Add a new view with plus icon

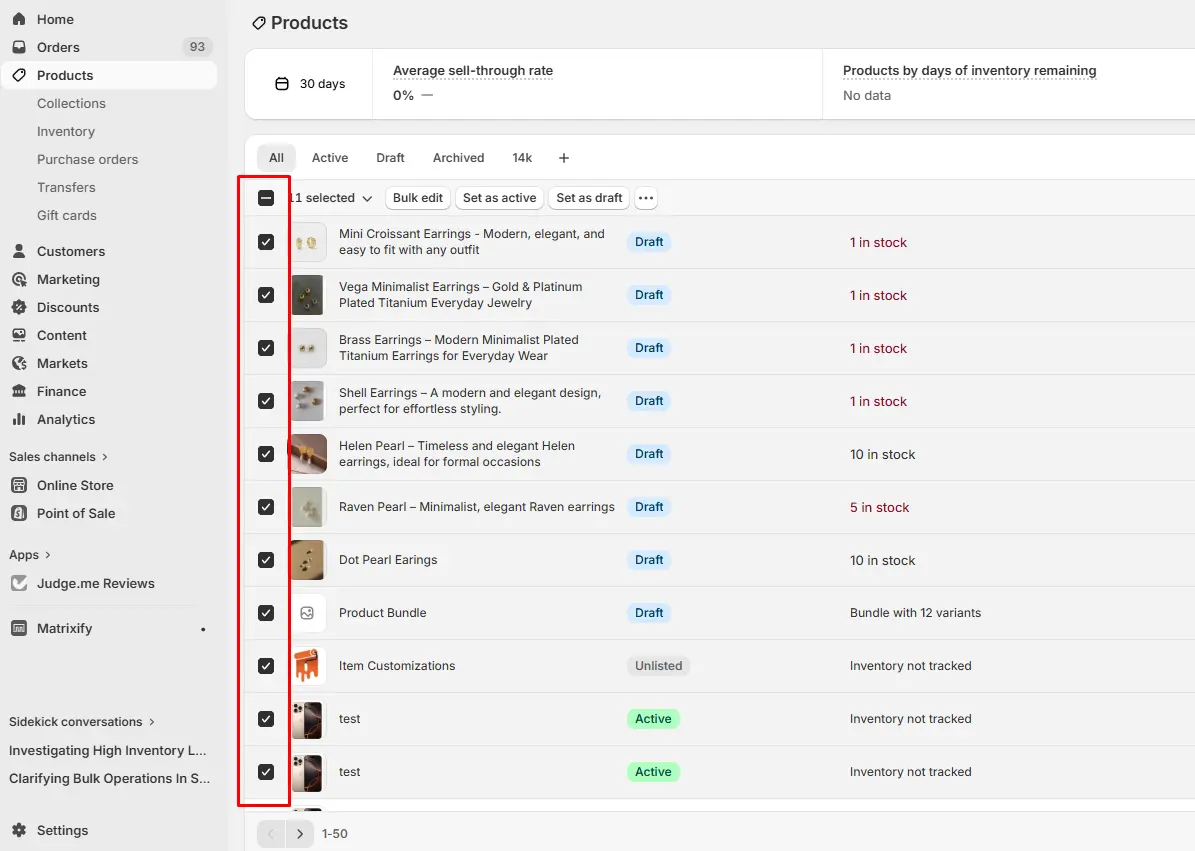[564, 158]
